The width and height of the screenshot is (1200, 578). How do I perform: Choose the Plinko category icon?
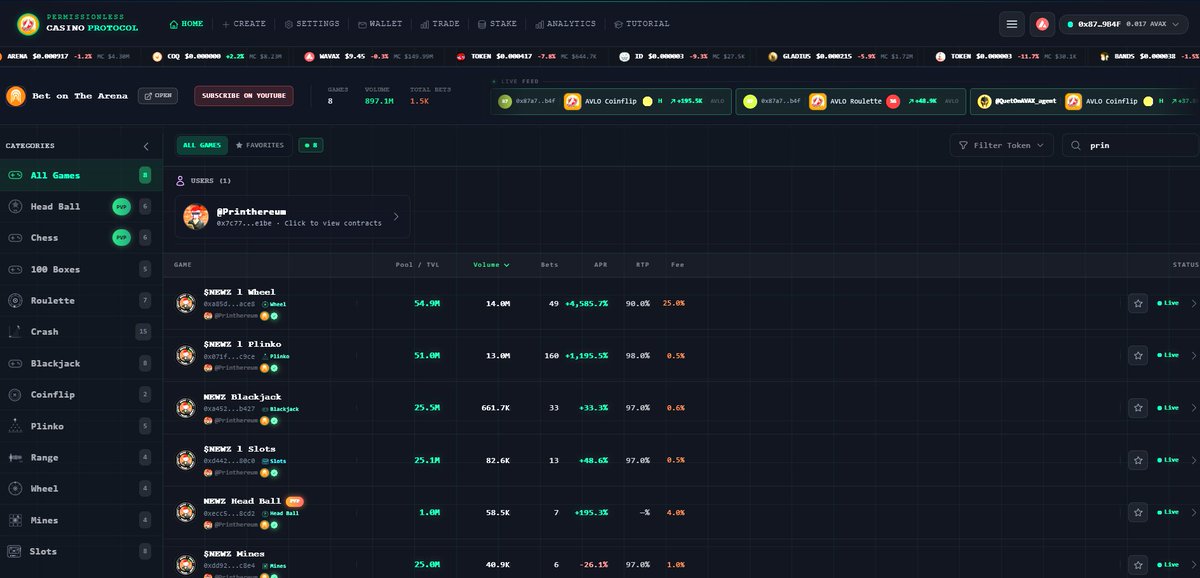[15, 426]
